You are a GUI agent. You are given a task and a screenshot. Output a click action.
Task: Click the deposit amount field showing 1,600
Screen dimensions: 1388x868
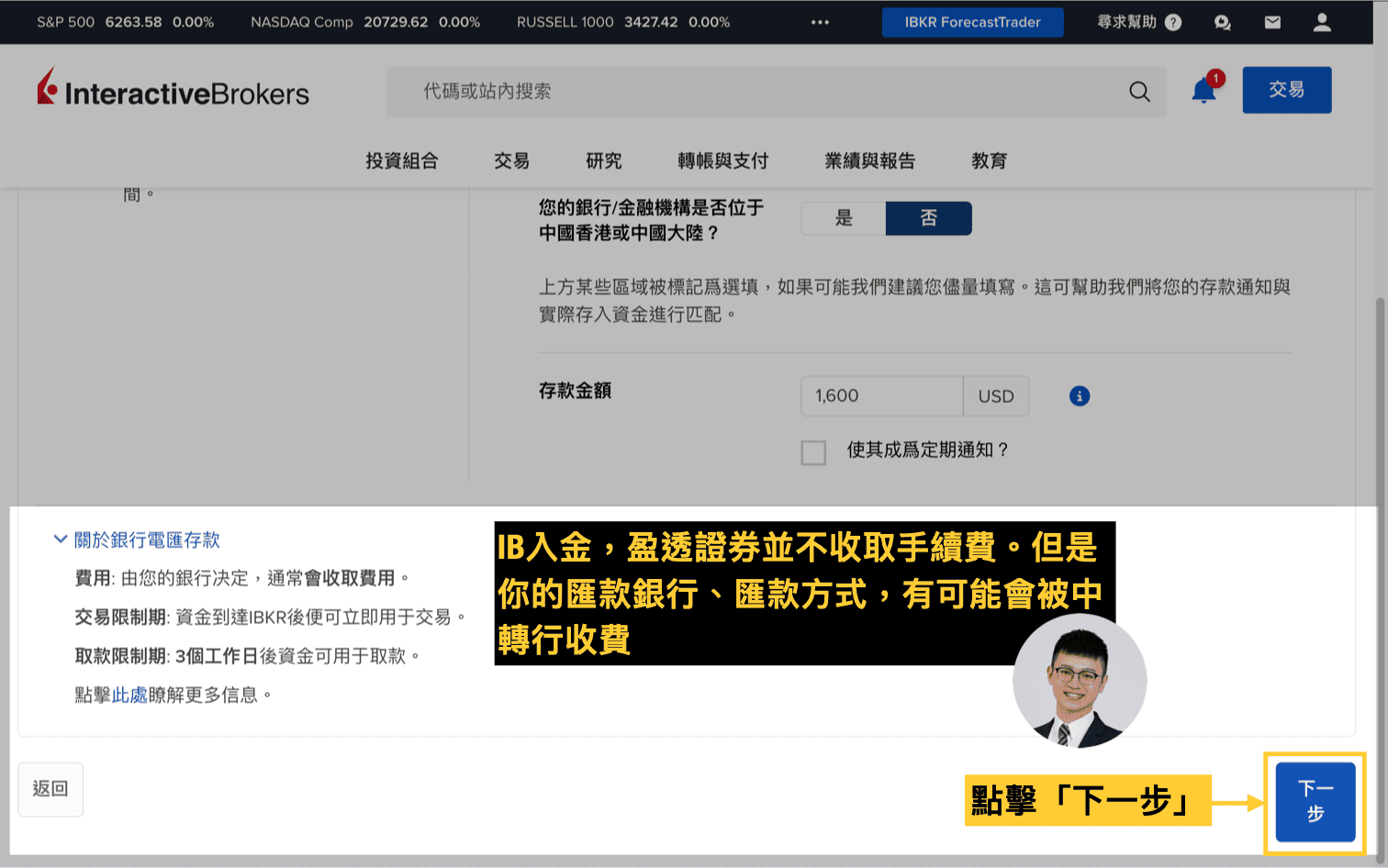point(882,396)
